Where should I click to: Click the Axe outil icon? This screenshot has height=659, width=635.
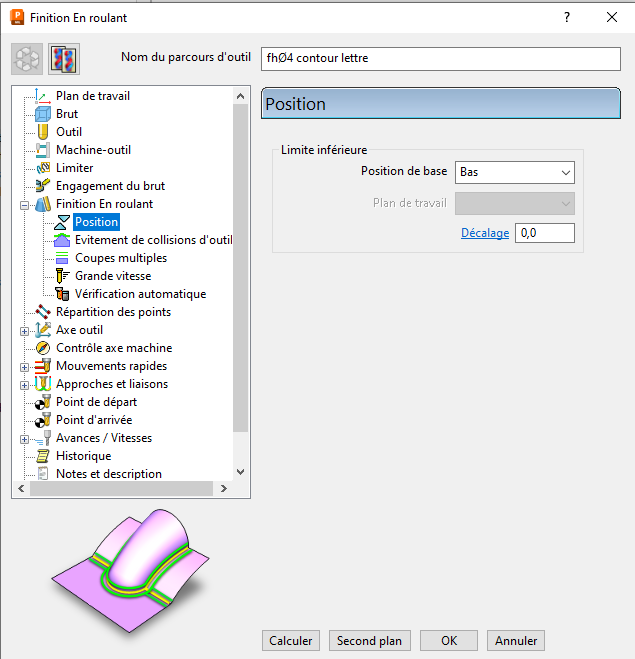pyautogui.click(x=43, y=330)
